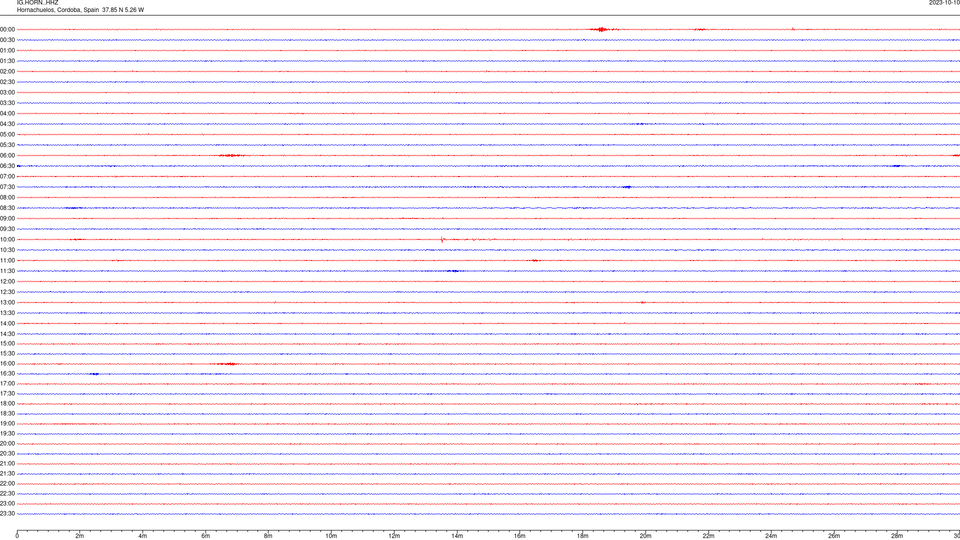960x540 pixels.
Task: Select the 04:30 trace time label
Action: 7,124
